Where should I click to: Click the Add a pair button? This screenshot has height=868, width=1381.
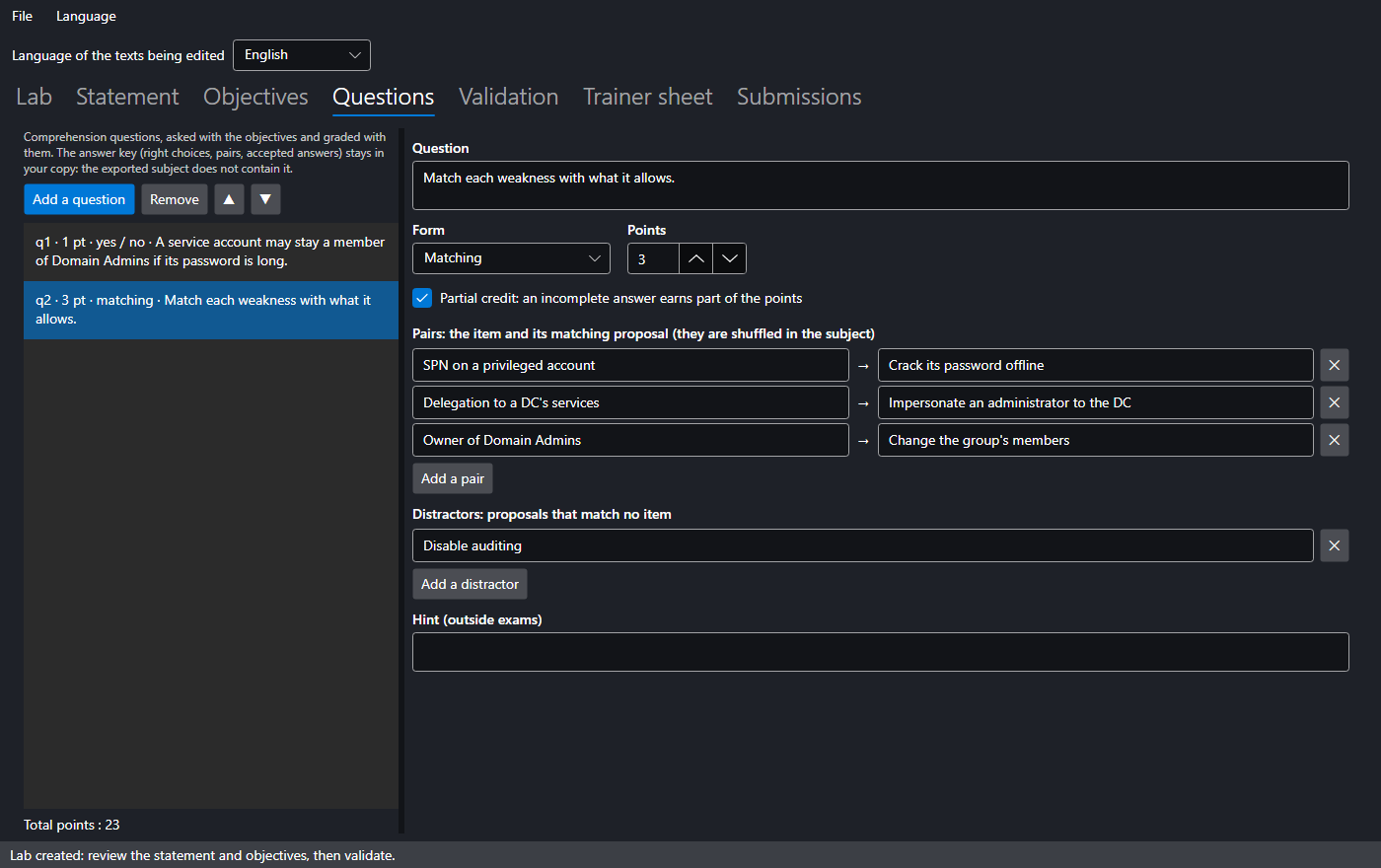pyautogui.click(x=453, y=478)
